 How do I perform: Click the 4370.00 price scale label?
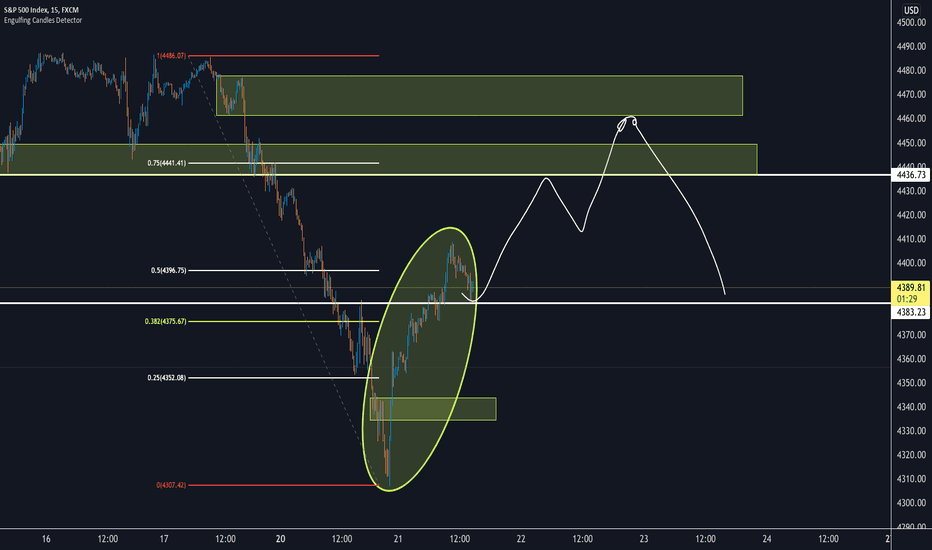[911, 335]
